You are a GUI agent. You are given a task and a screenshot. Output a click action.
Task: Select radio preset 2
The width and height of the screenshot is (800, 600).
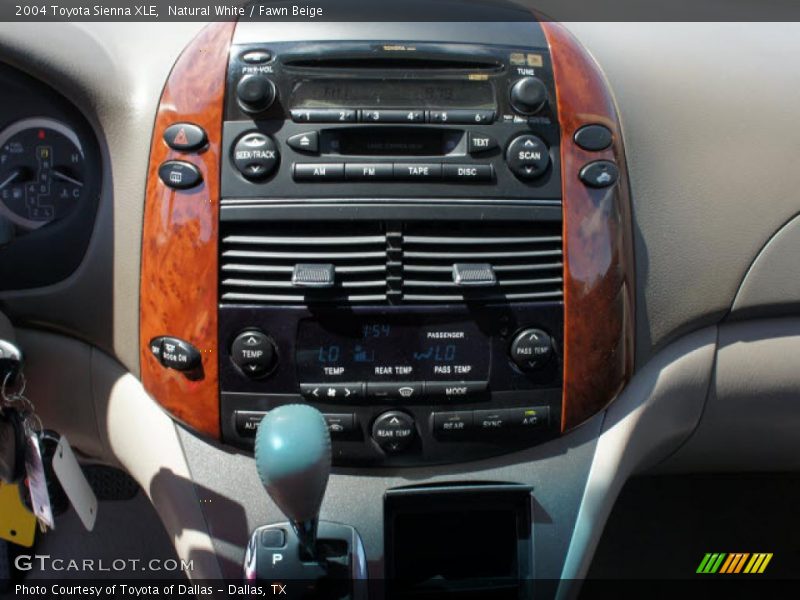coord(341,116)
